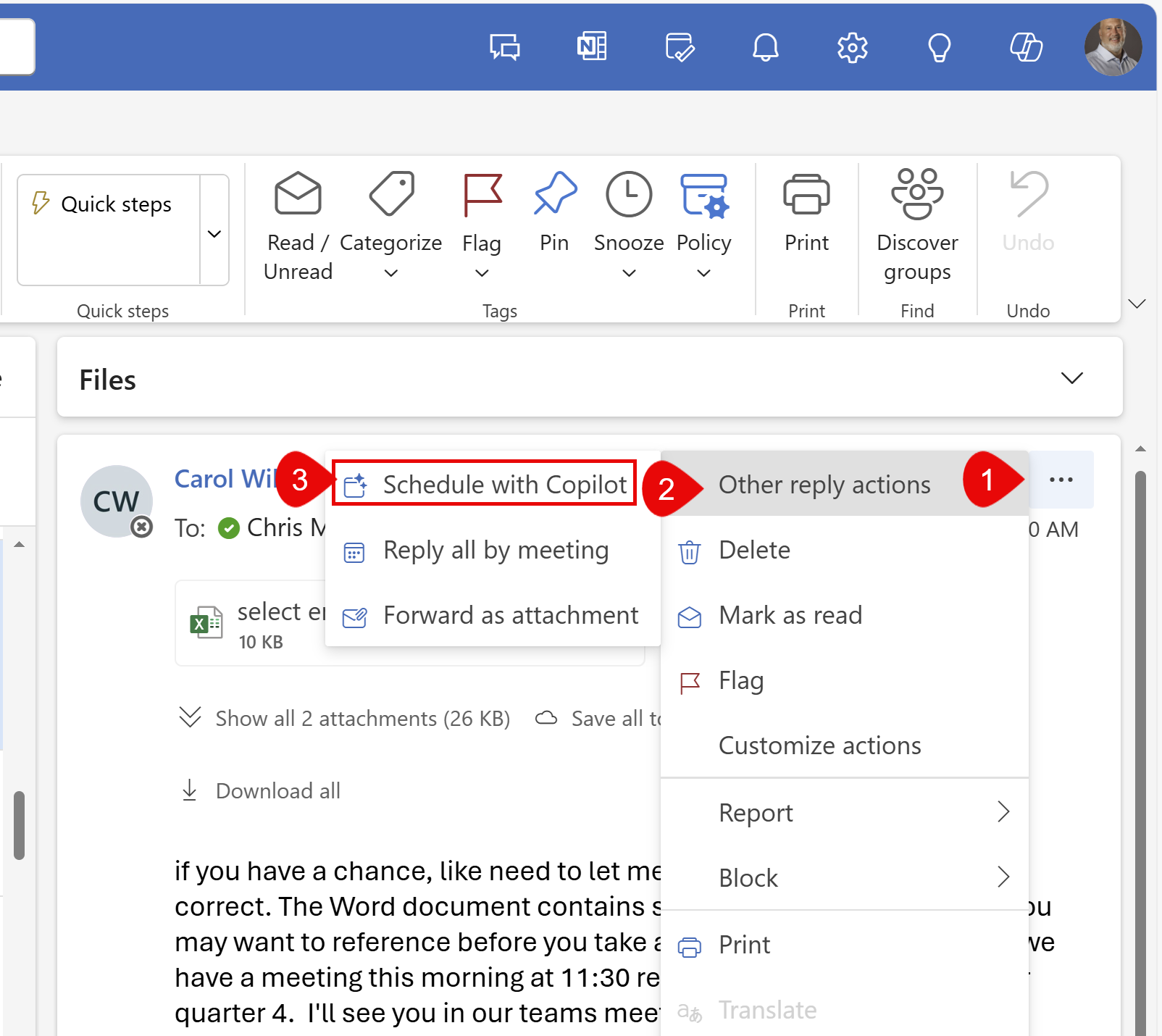The image size is (1162, 1036).
Task: Open the Categorize dropdown arrow
Action: click(x=390, y=274)
